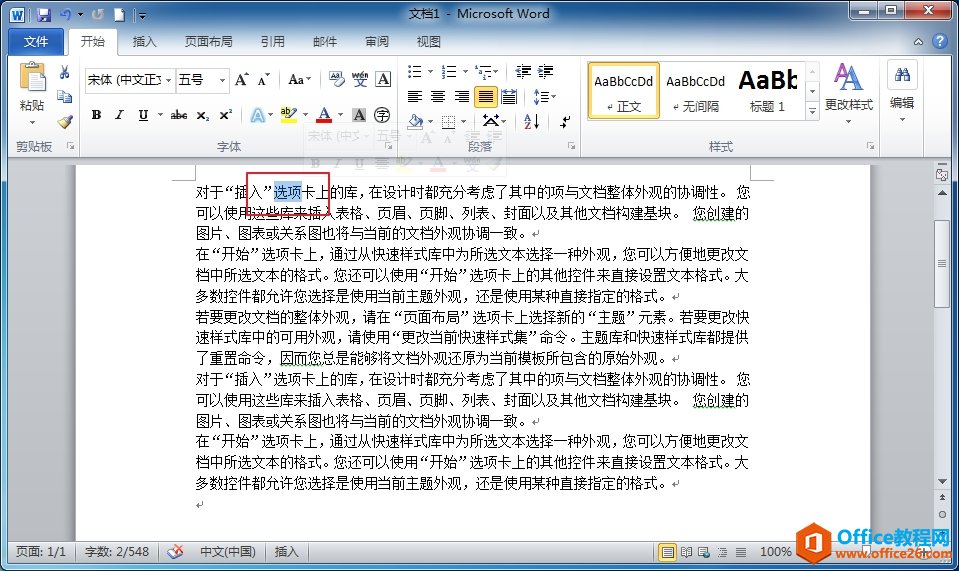The width and height of the screenshot is (959, 571).
Task: Select Print Layout view button
Action: 667,553
